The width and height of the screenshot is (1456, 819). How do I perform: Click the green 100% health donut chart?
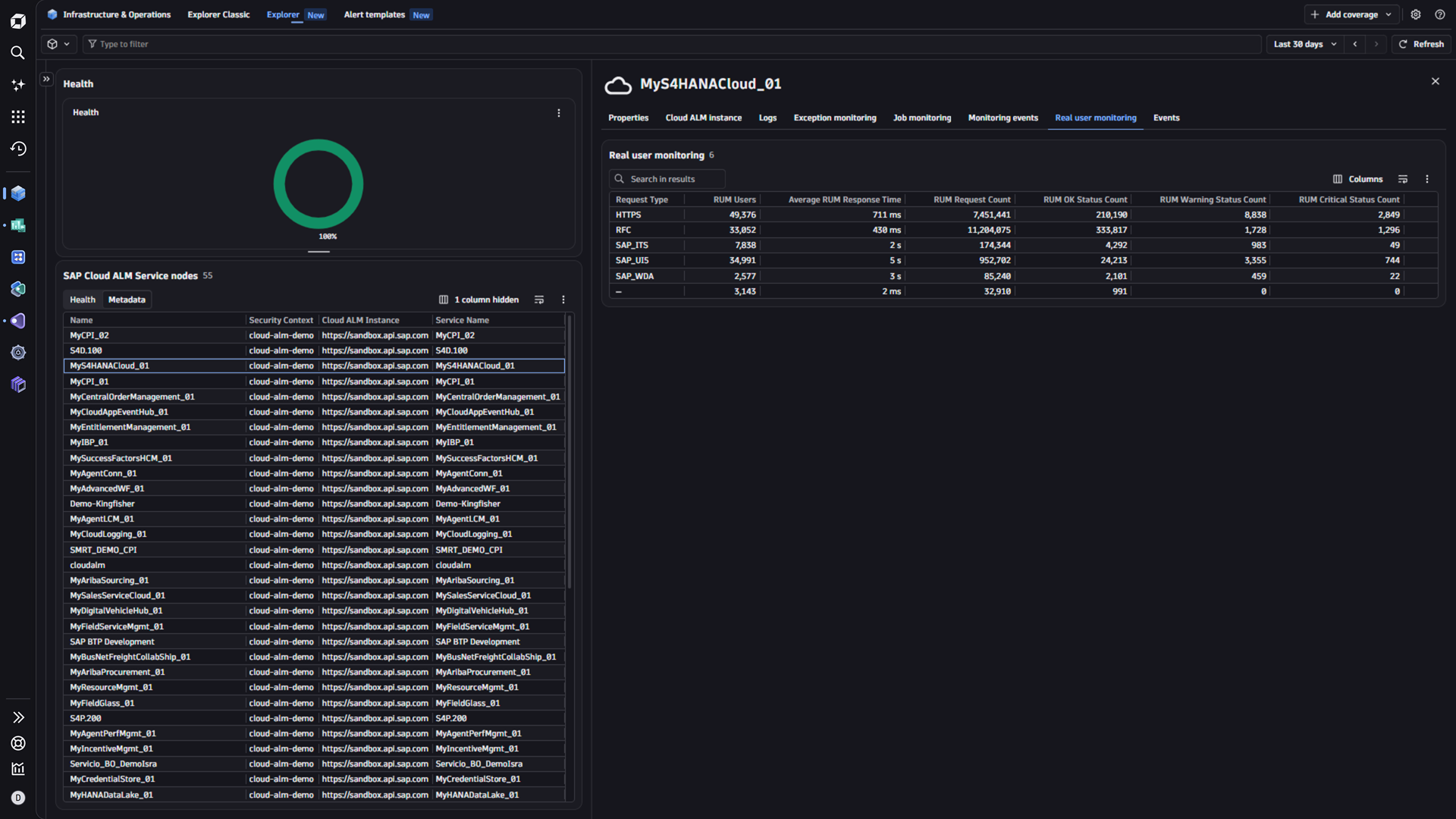(x=318, y=184)
